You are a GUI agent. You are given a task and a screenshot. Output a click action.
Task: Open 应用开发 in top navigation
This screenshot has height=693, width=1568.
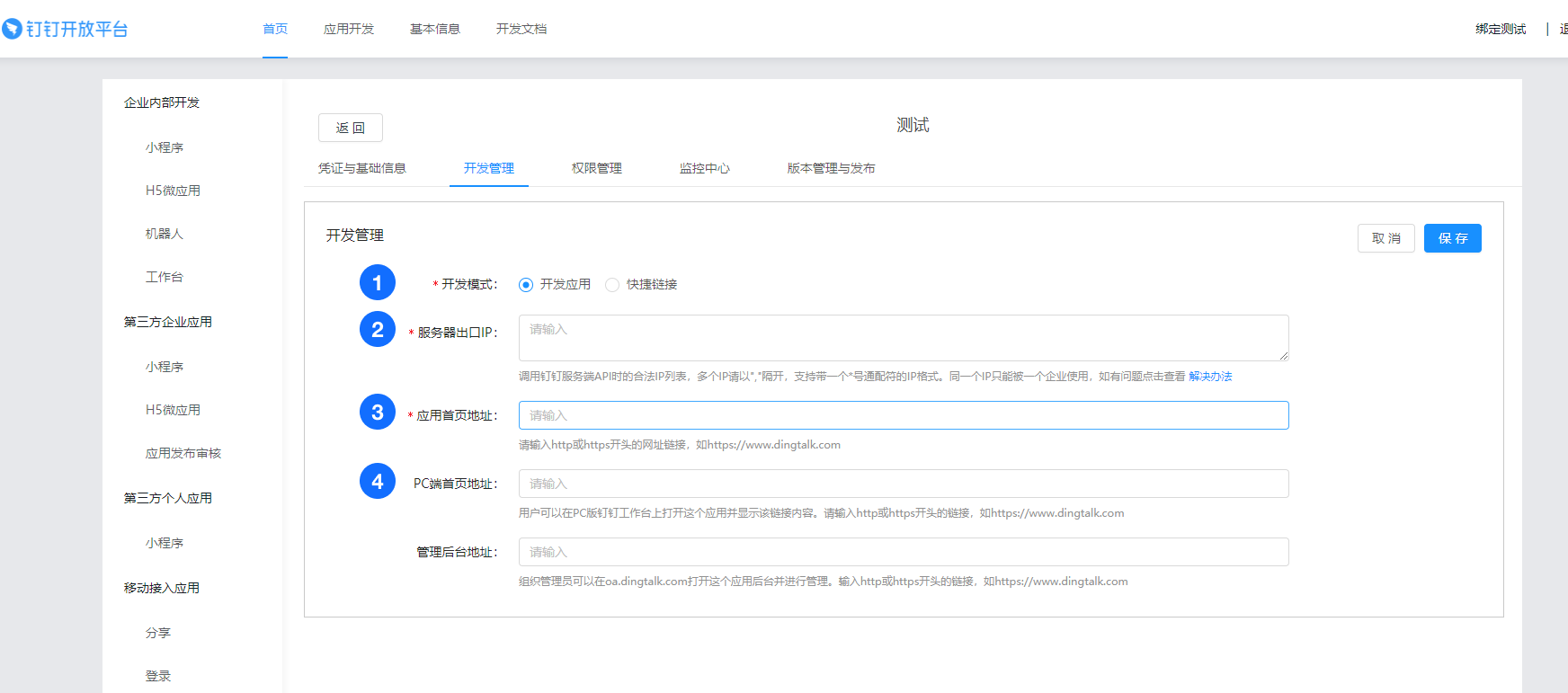[349, 29]
